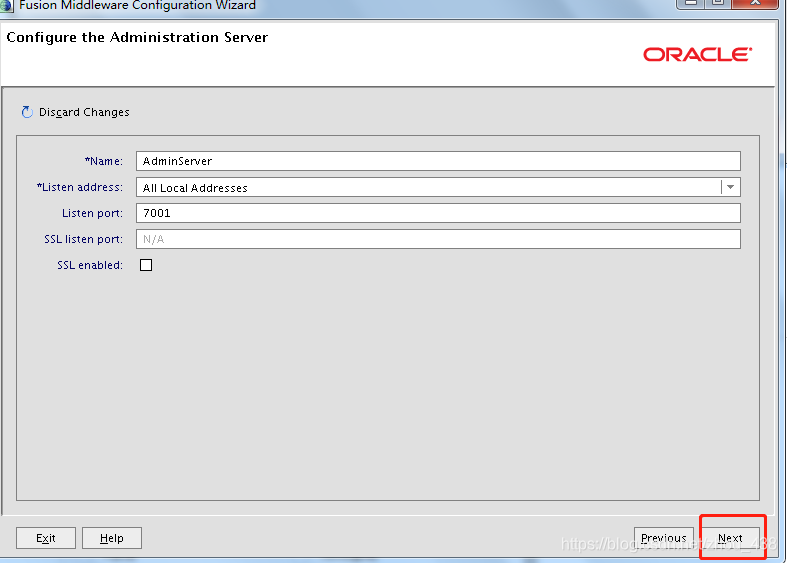Click the Listen port field showing 7001
Viewport: 787px width, 563px height.
(x=438, y=213)
